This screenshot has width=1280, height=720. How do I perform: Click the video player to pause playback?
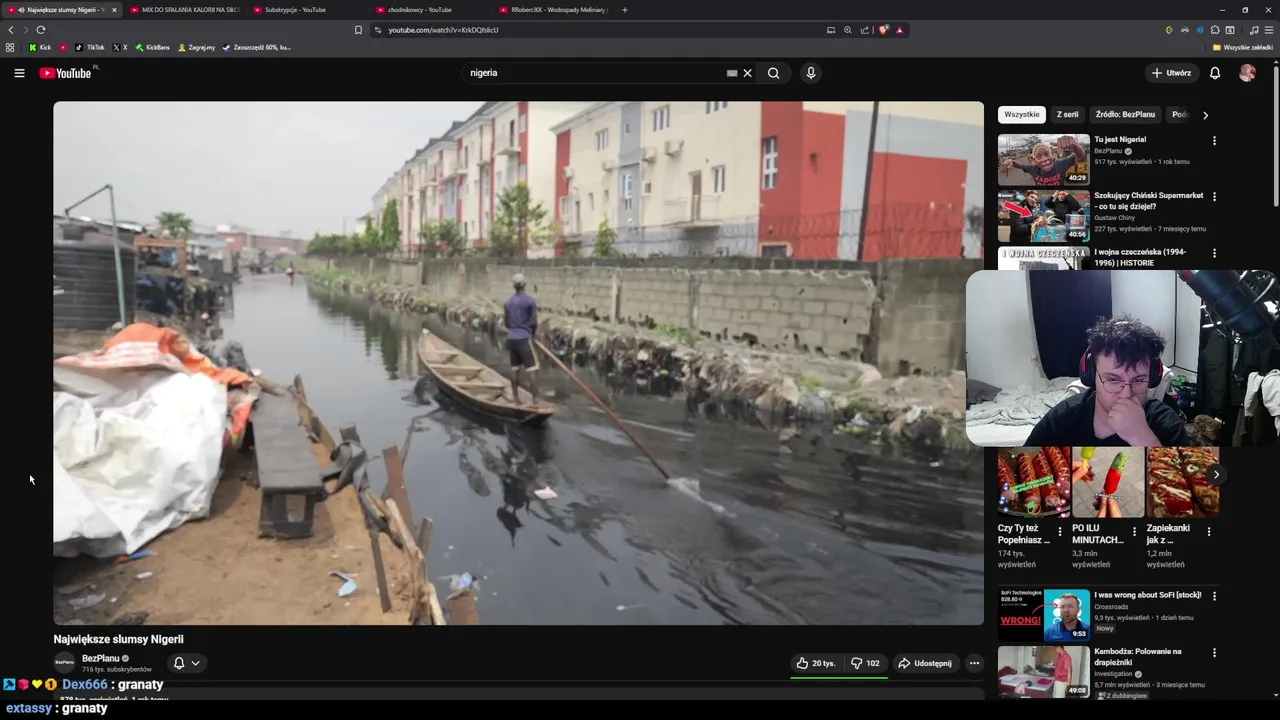click(x=518, y=363)
